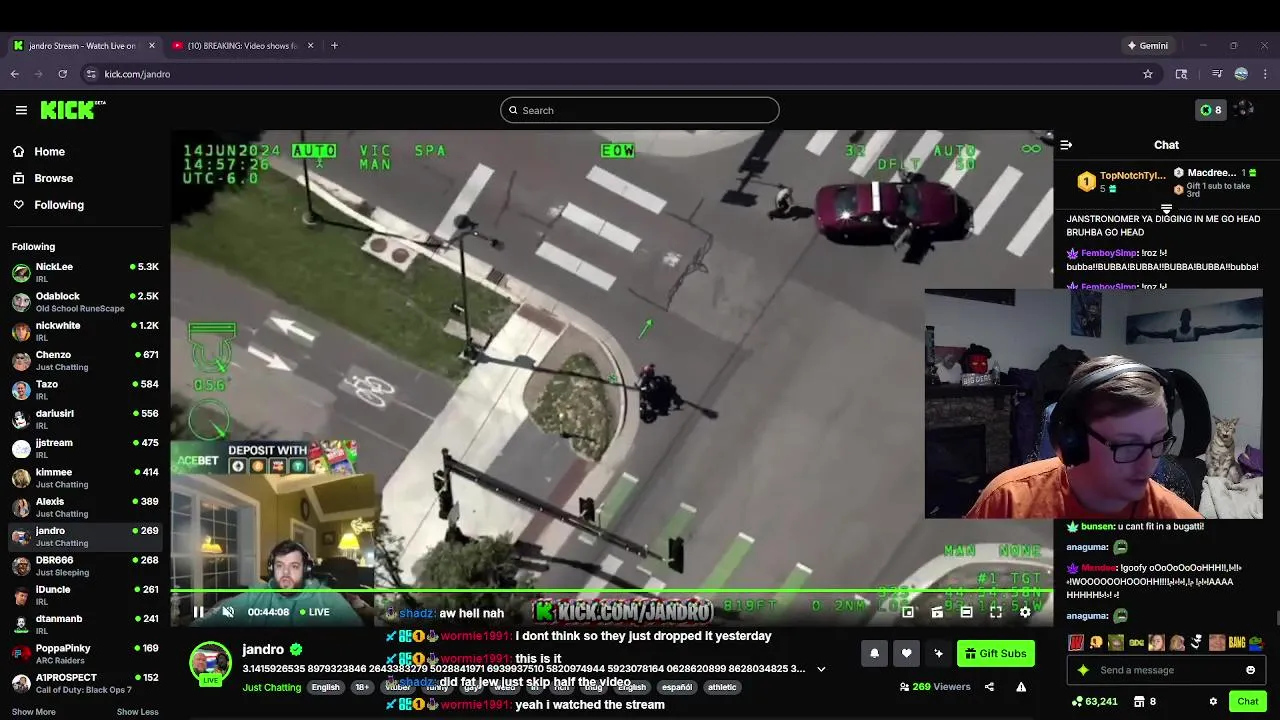Open the kimmee channel in Following
Image resolution: width=1280 pixels, height=720 pixels.
(85, 478)
